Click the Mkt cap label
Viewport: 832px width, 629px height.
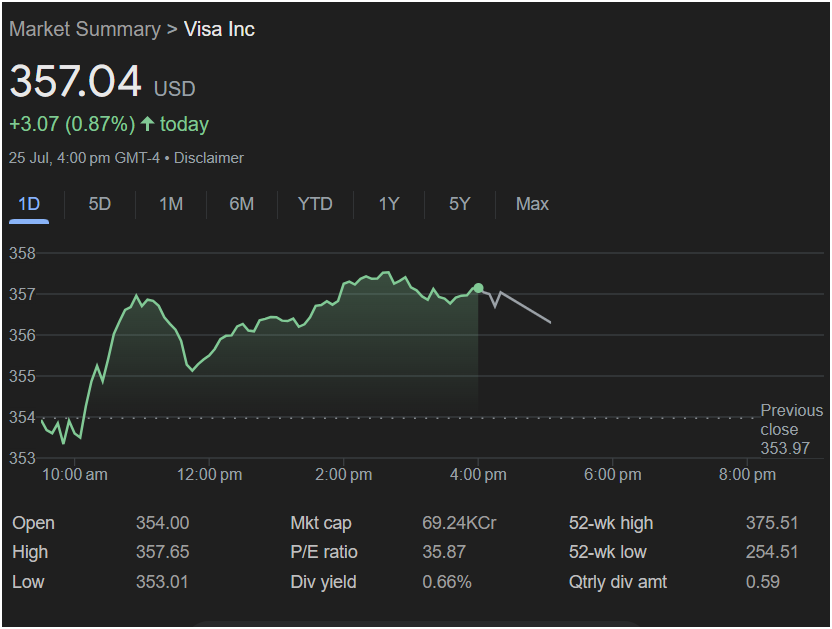click(320, 523)
